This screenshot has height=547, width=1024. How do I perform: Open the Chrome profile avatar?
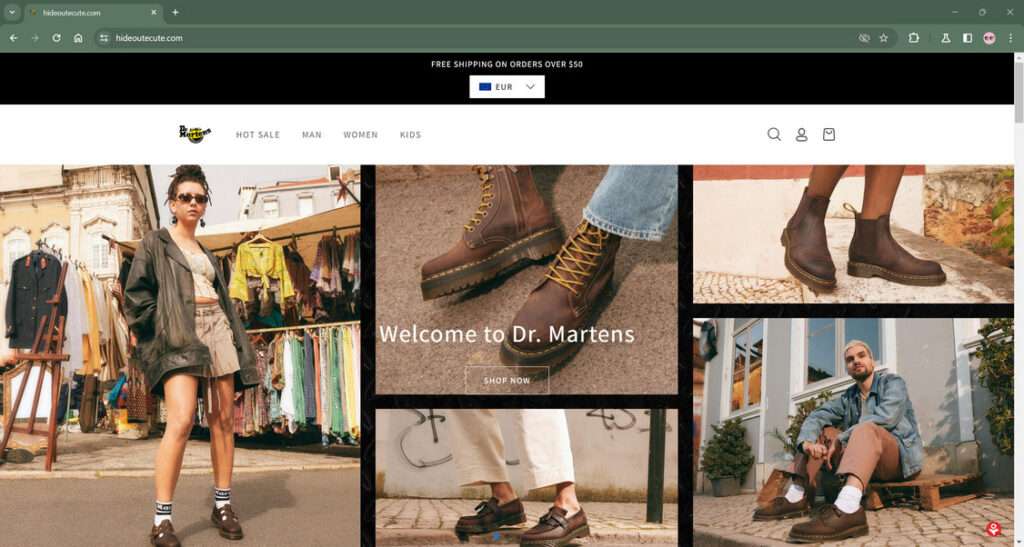pos(989,38)
